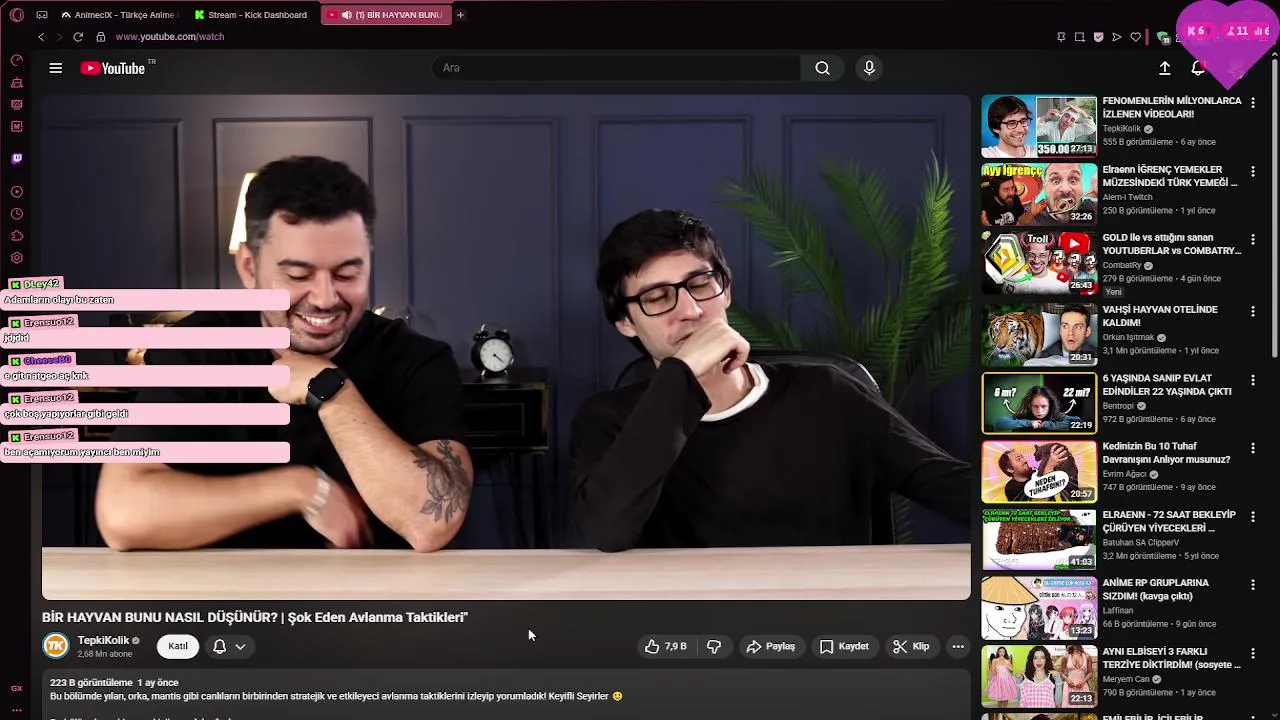The height and width of the screenshot is (720, 1280).
Task: Open AYNI ELBİSEYİ 3 FARKLI TERZİYE title
Action: [x=1171, y=658]
